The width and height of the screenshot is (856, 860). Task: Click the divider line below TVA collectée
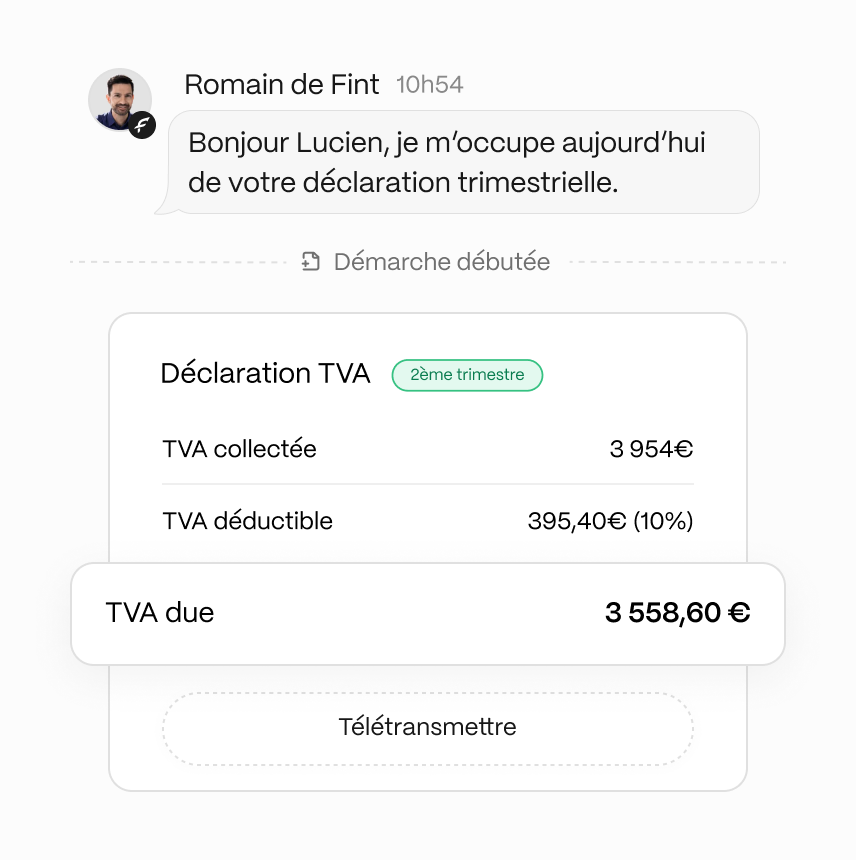[x=427, y=485]
